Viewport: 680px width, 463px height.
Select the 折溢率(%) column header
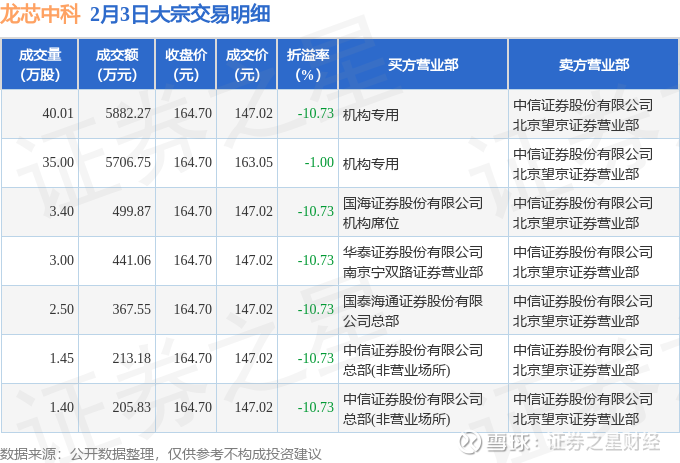coord(307,64)
